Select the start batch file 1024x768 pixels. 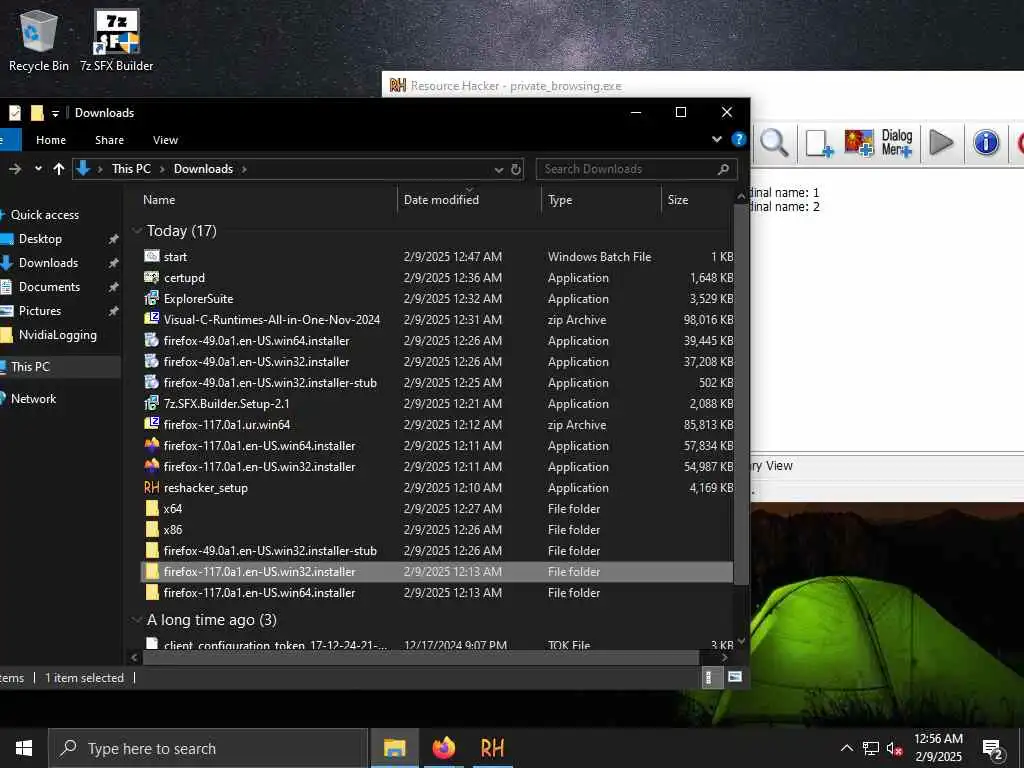pos(437,257)
